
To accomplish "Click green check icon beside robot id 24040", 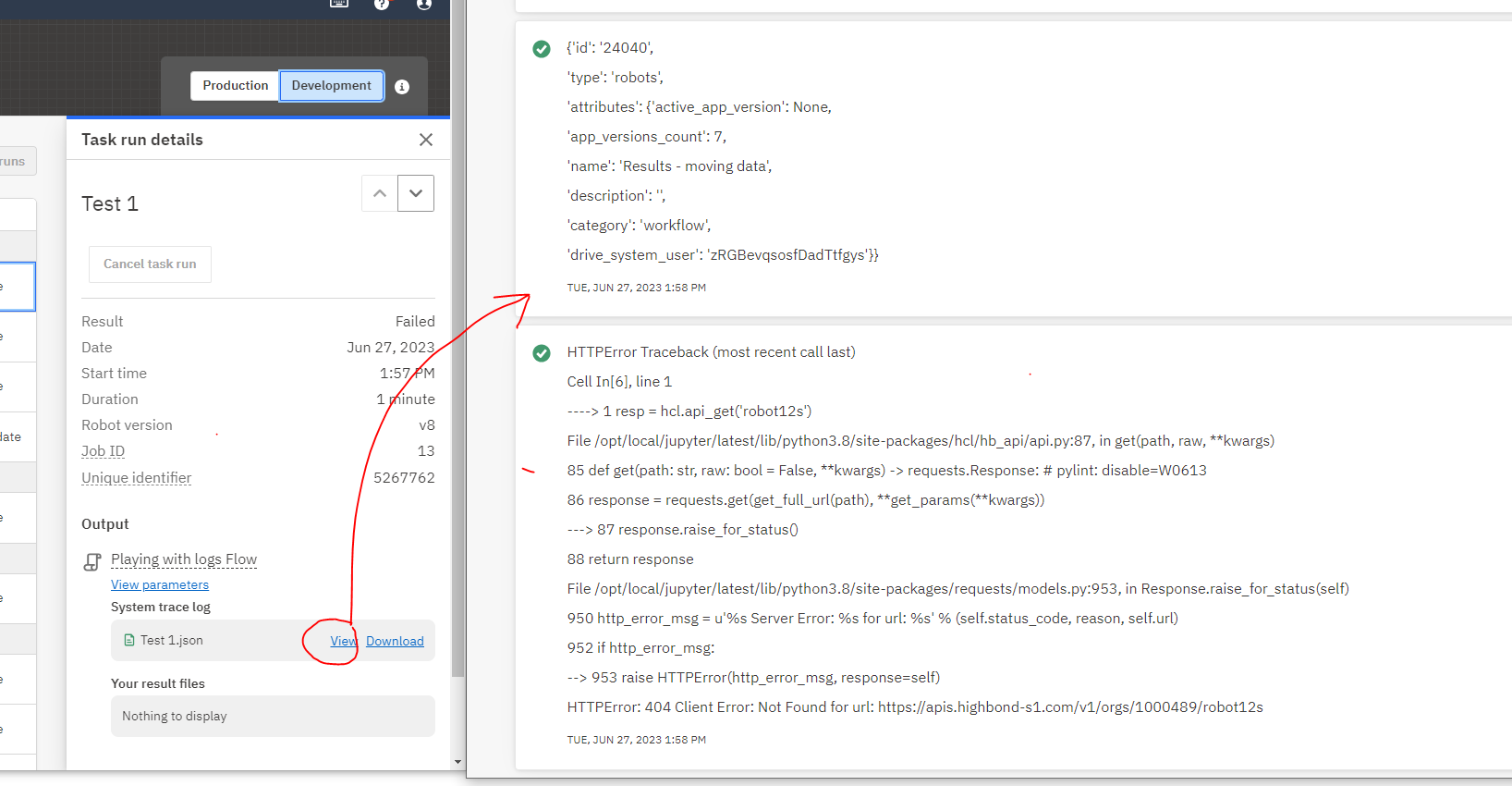I will click(x=542, y=49).
